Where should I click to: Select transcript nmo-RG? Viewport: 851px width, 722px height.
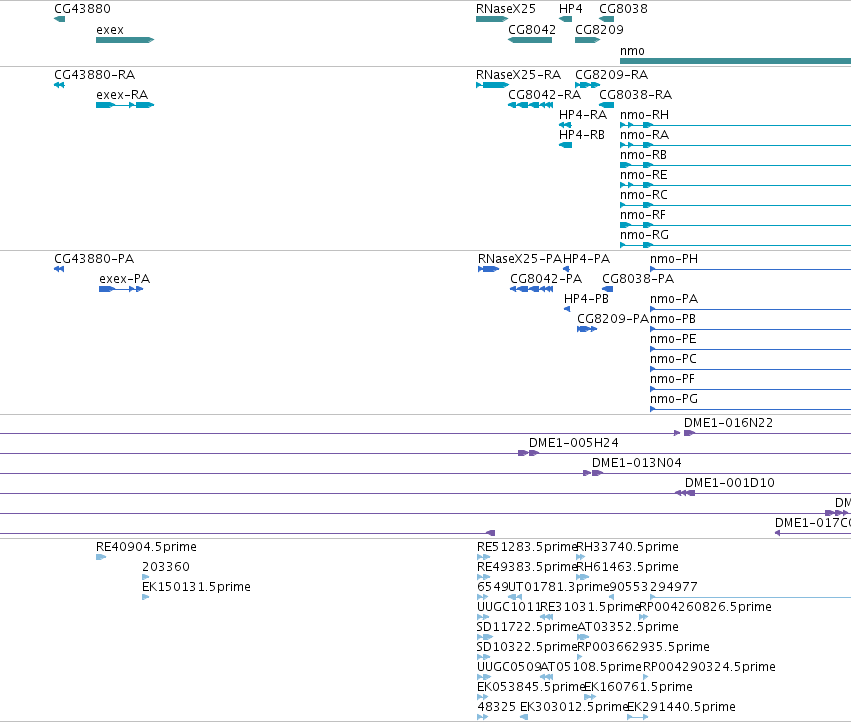coord(644,235)
